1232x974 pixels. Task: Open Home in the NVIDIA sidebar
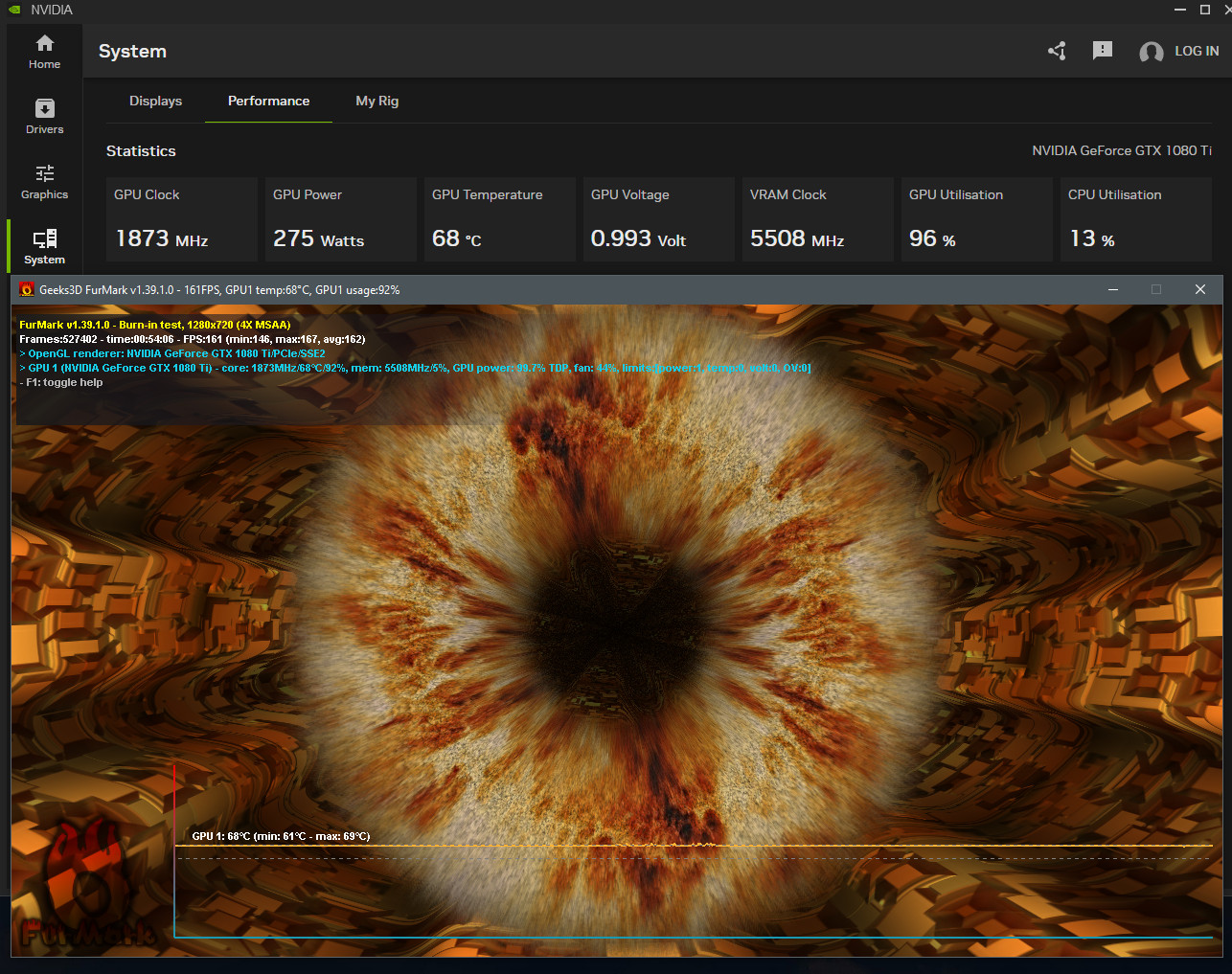(x=44, y=52)
